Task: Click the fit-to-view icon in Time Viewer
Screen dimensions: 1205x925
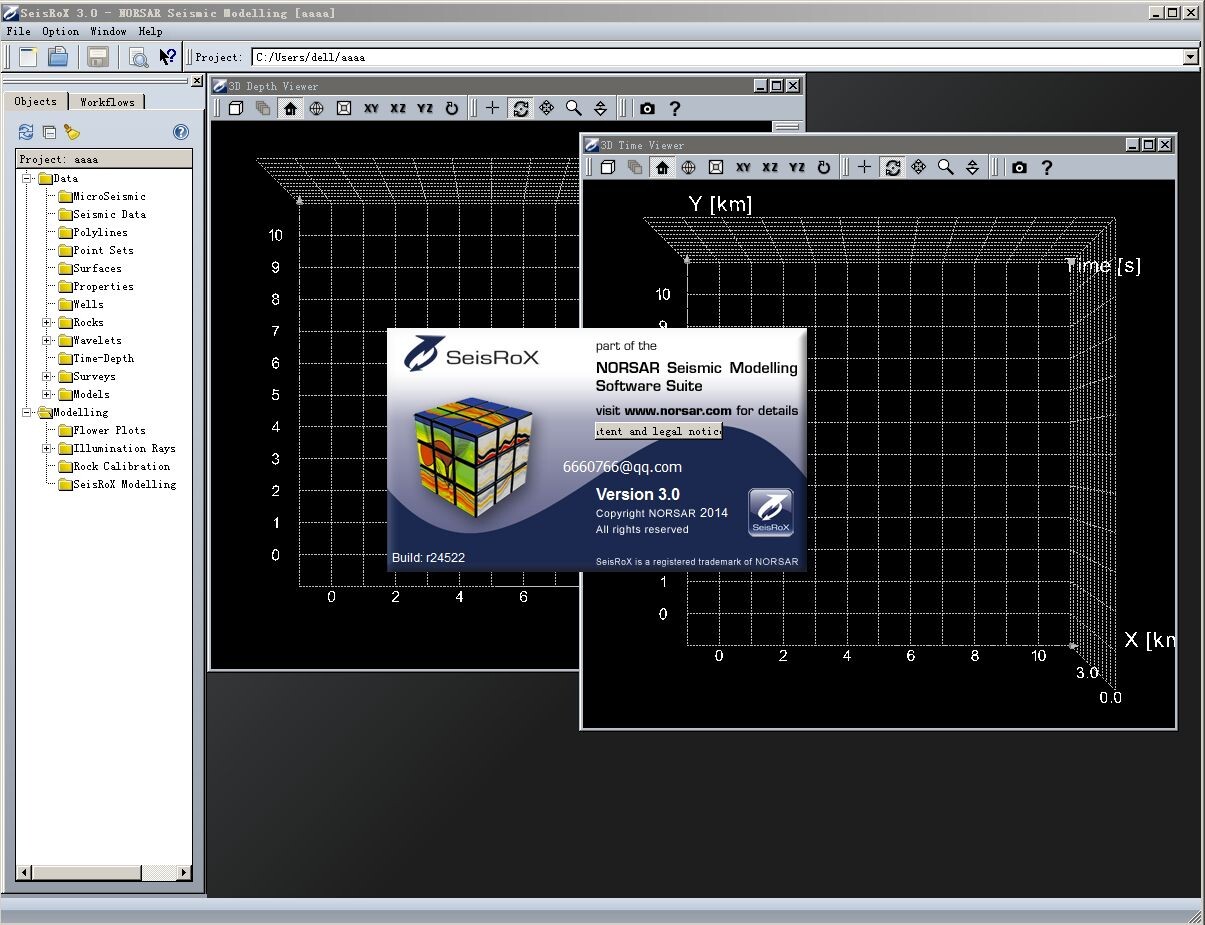Action: click(x=716, y=167)
